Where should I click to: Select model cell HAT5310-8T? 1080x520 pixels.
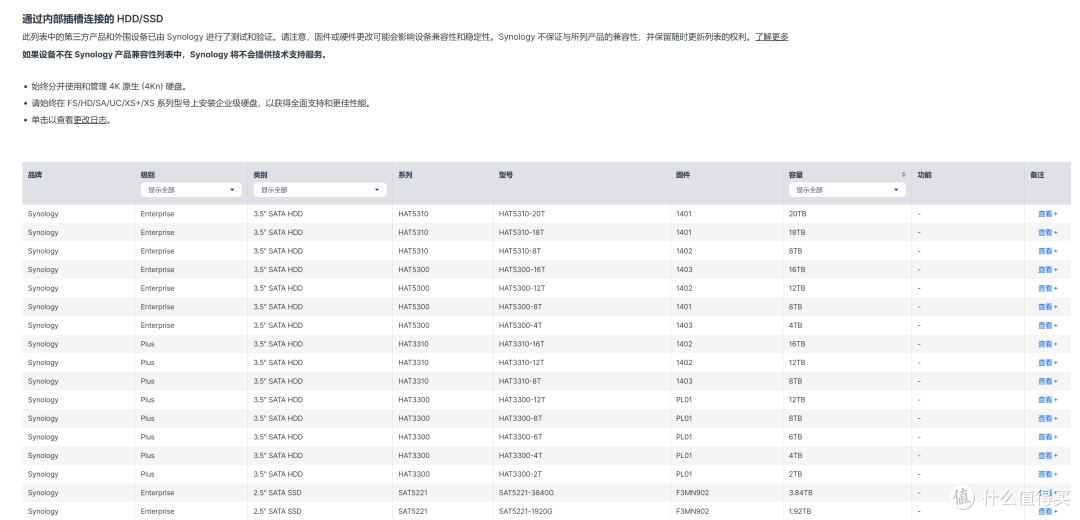click(520, 251)
